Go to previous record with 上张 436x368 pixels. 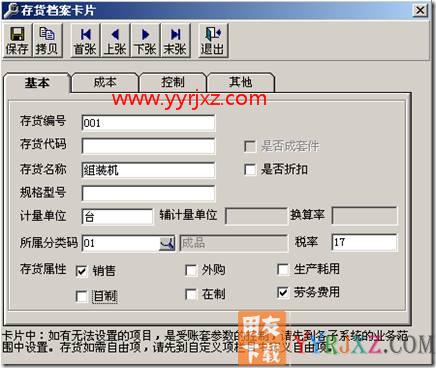click(x=115, y=41)
